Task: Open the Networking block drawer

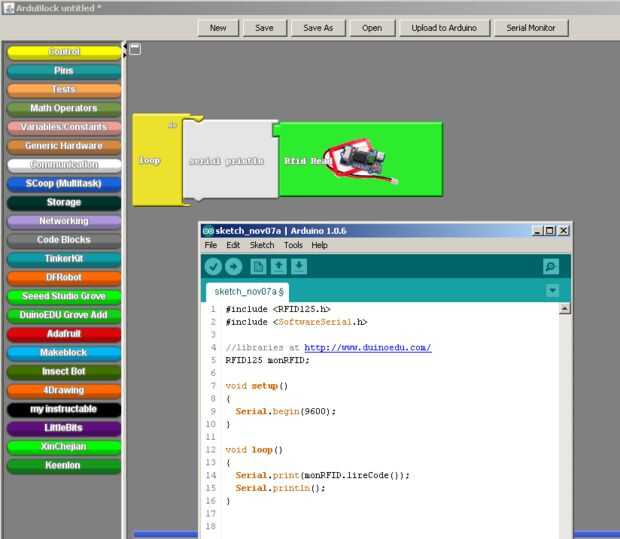Action: [64, 221]
